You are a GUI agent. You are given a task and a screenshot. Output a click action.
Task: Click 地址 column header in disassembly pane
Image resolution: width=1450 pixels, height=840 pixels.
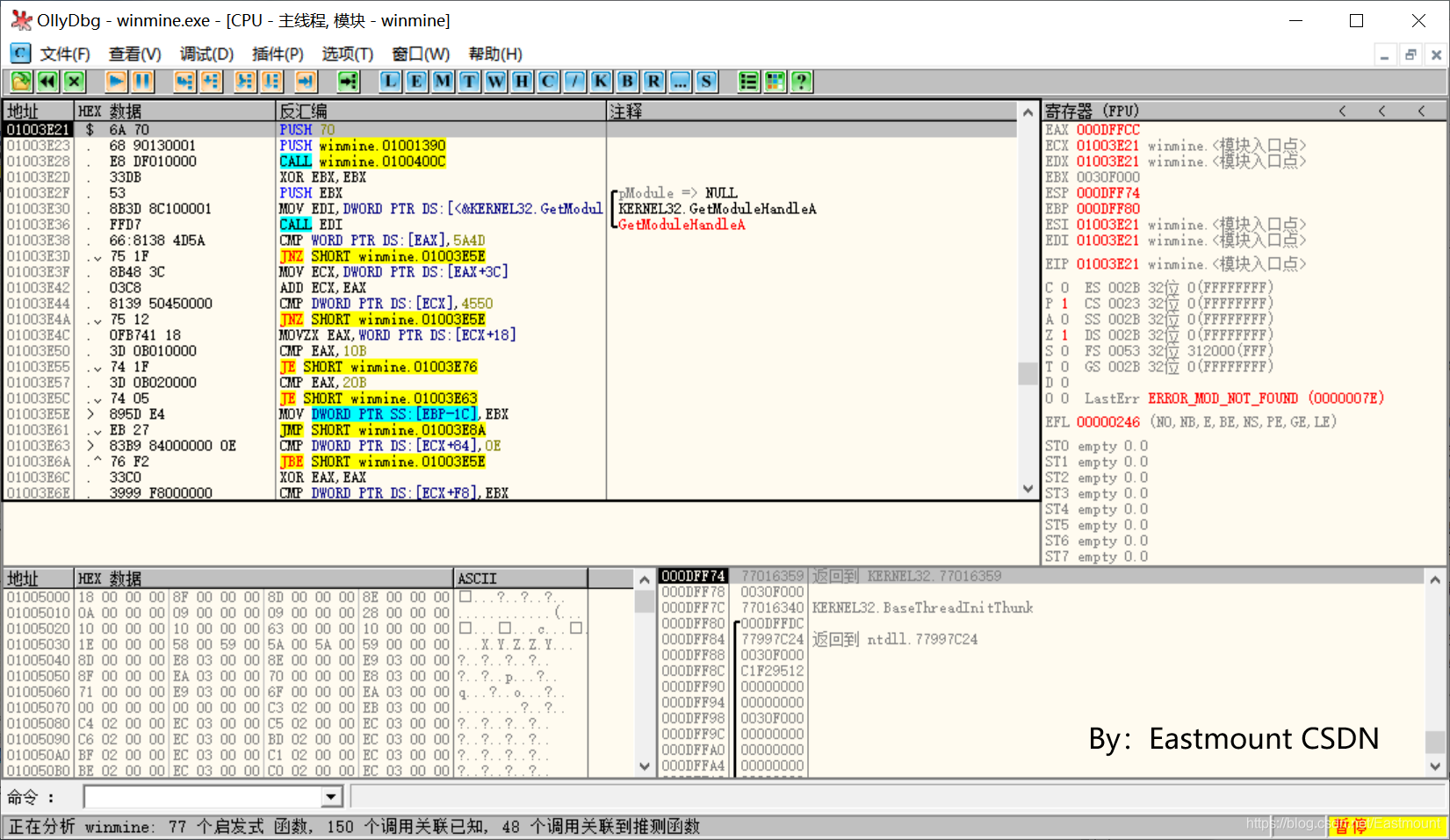click(x=39, y=111)
